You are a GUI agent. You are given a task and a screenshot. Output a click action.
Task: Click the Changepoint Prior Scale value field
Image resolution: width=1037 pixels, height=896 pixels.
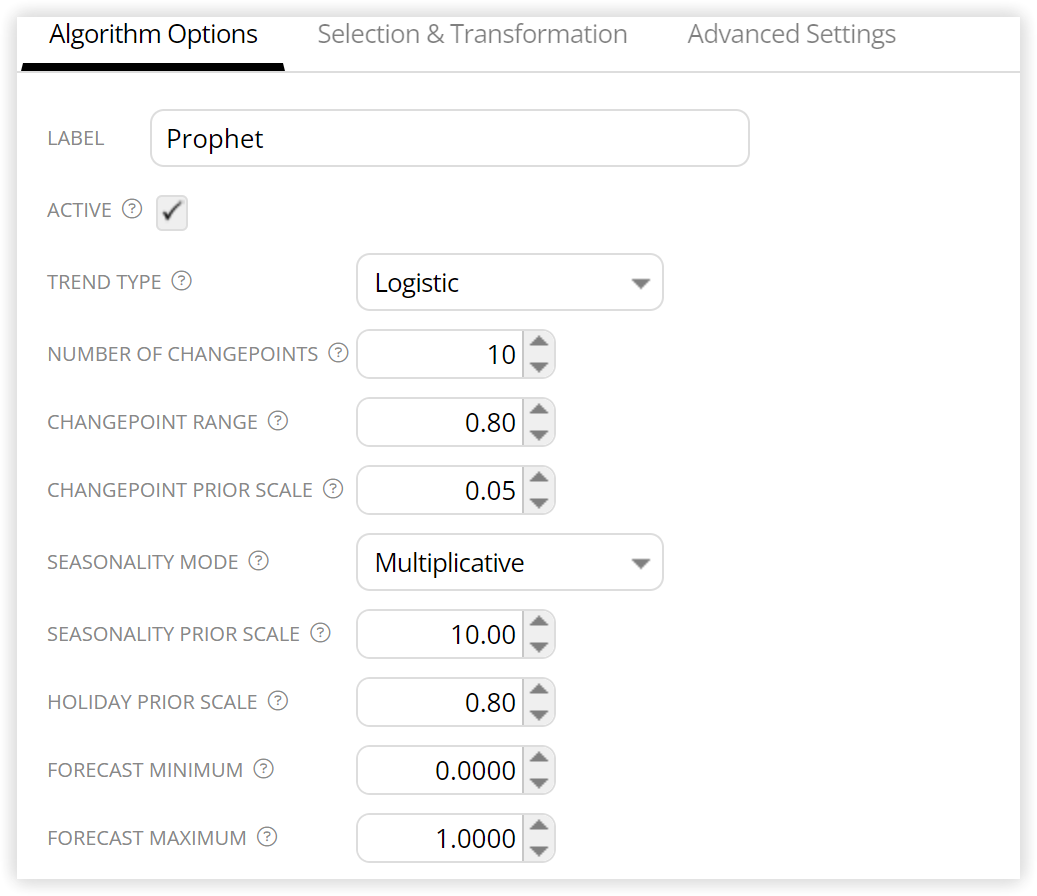pyautogui.click(x=440, y=490)
